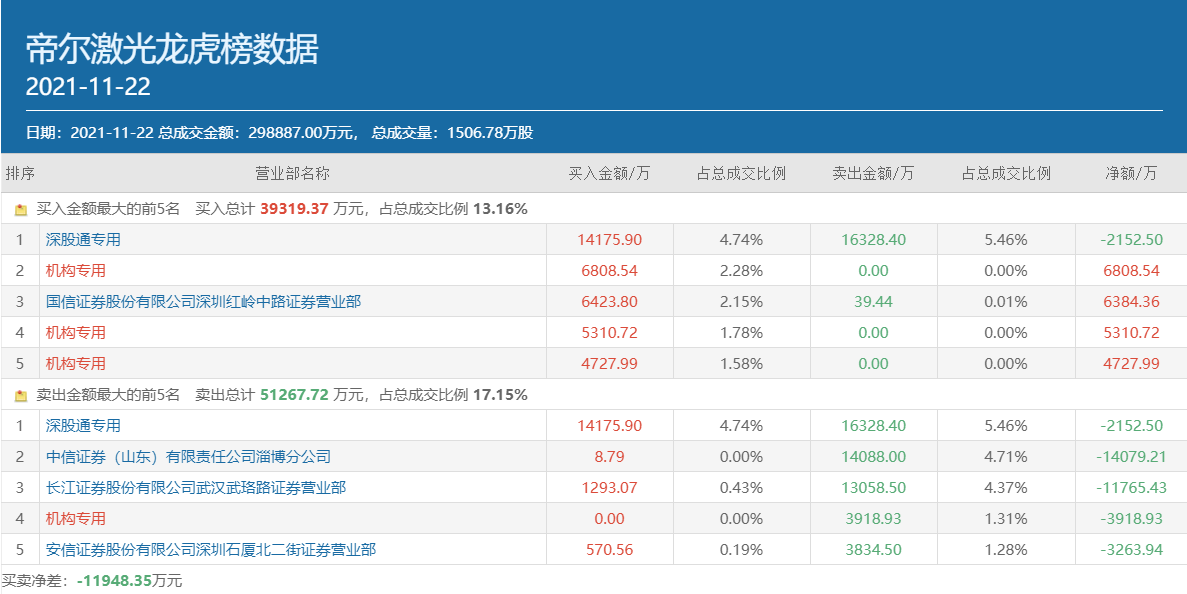Viewport: 1187px width, 594px height.
Task: Click 机构专用 in buy row 2
Action: pos(75,271)
